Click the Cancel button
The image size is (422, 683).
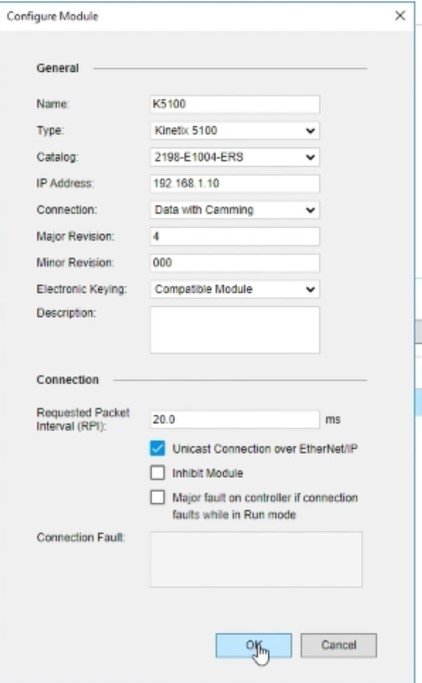pyautogui.click(x=338, y=646)
